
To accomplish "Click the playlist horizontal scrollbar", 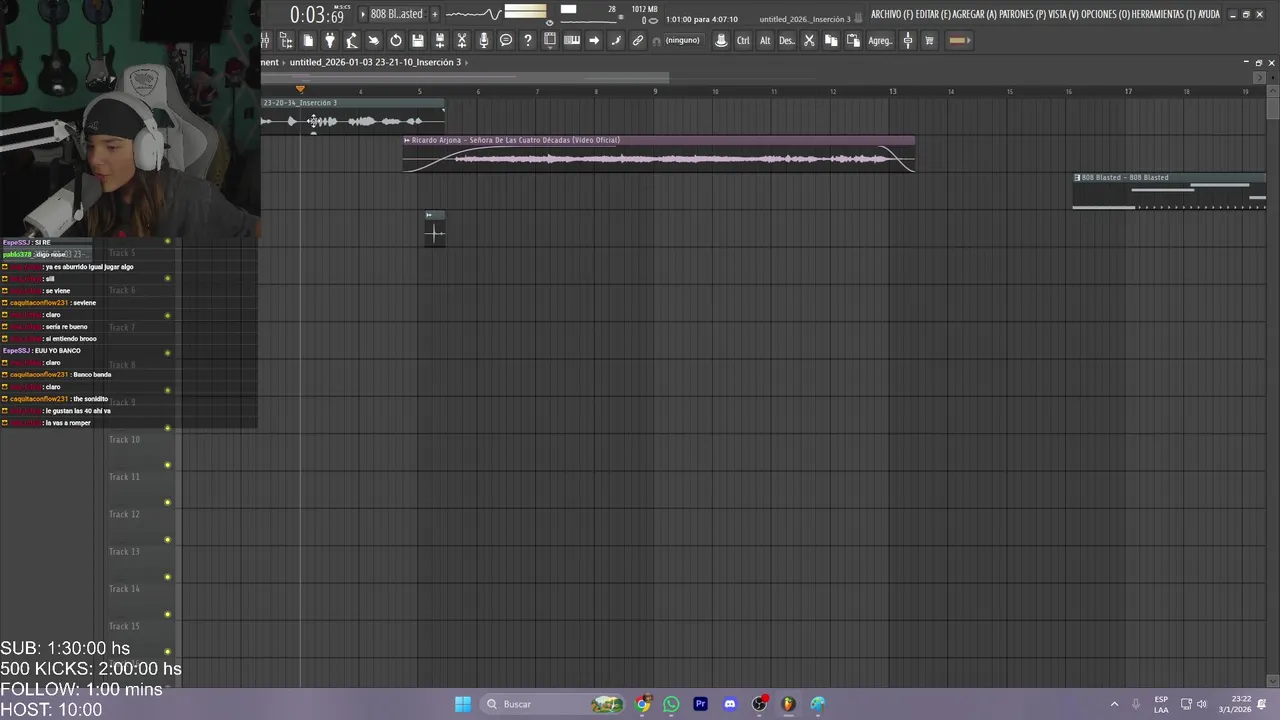I will (x=465, y=77).
